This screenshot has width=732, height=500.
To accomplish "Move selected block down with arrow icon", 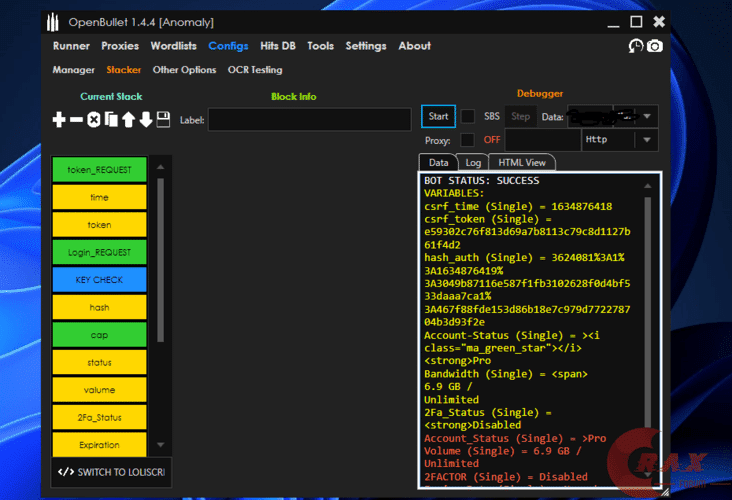I will pos(145,120).
